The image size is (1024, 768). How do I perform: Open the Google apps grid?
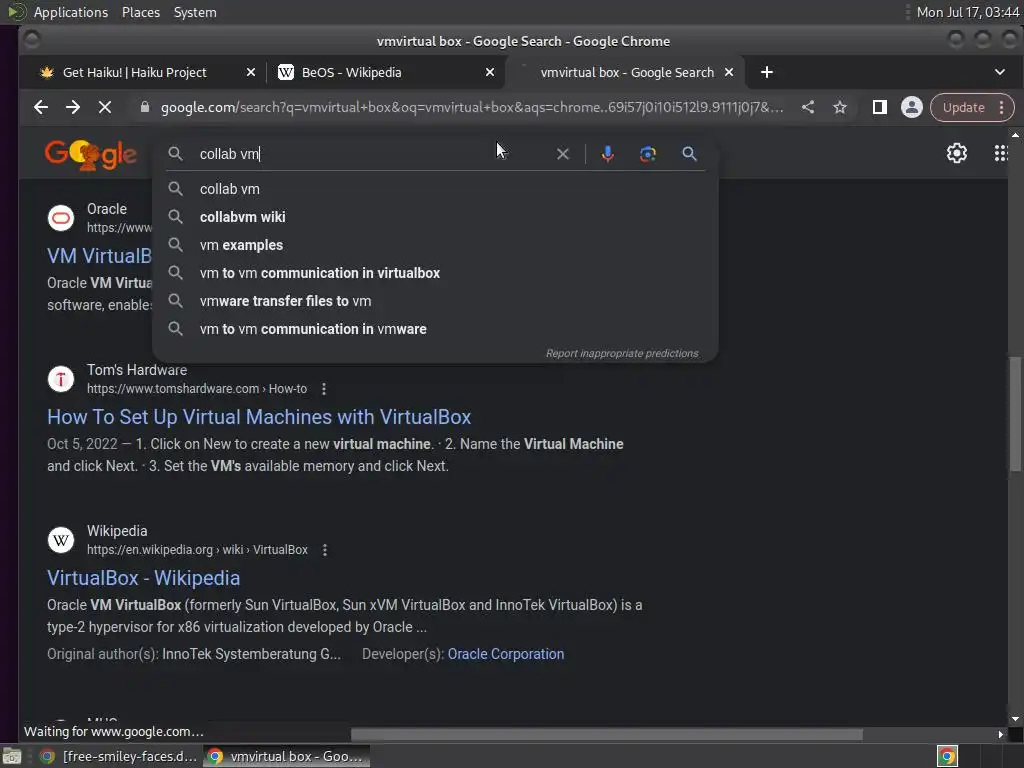[1000, 153]
